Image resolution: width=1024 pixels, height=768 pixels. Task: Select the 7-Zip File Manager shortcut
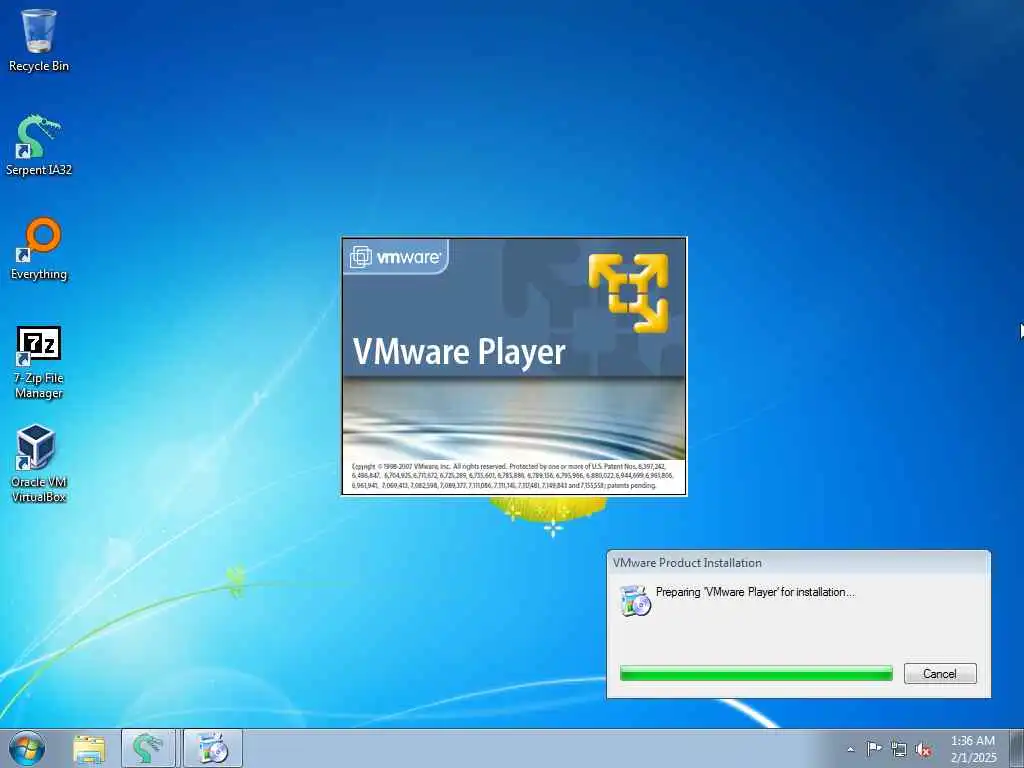coord(39,362)
